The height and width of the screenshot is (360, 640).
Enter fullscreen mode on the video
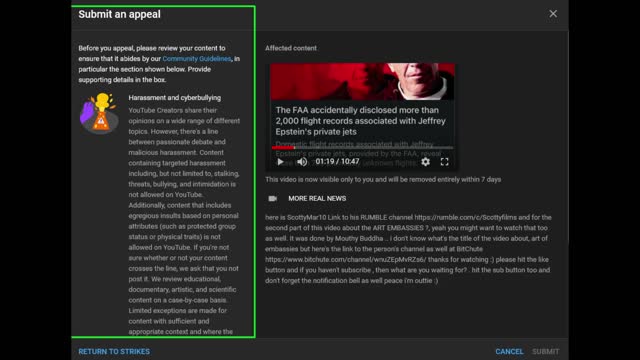tap(444, 162)
